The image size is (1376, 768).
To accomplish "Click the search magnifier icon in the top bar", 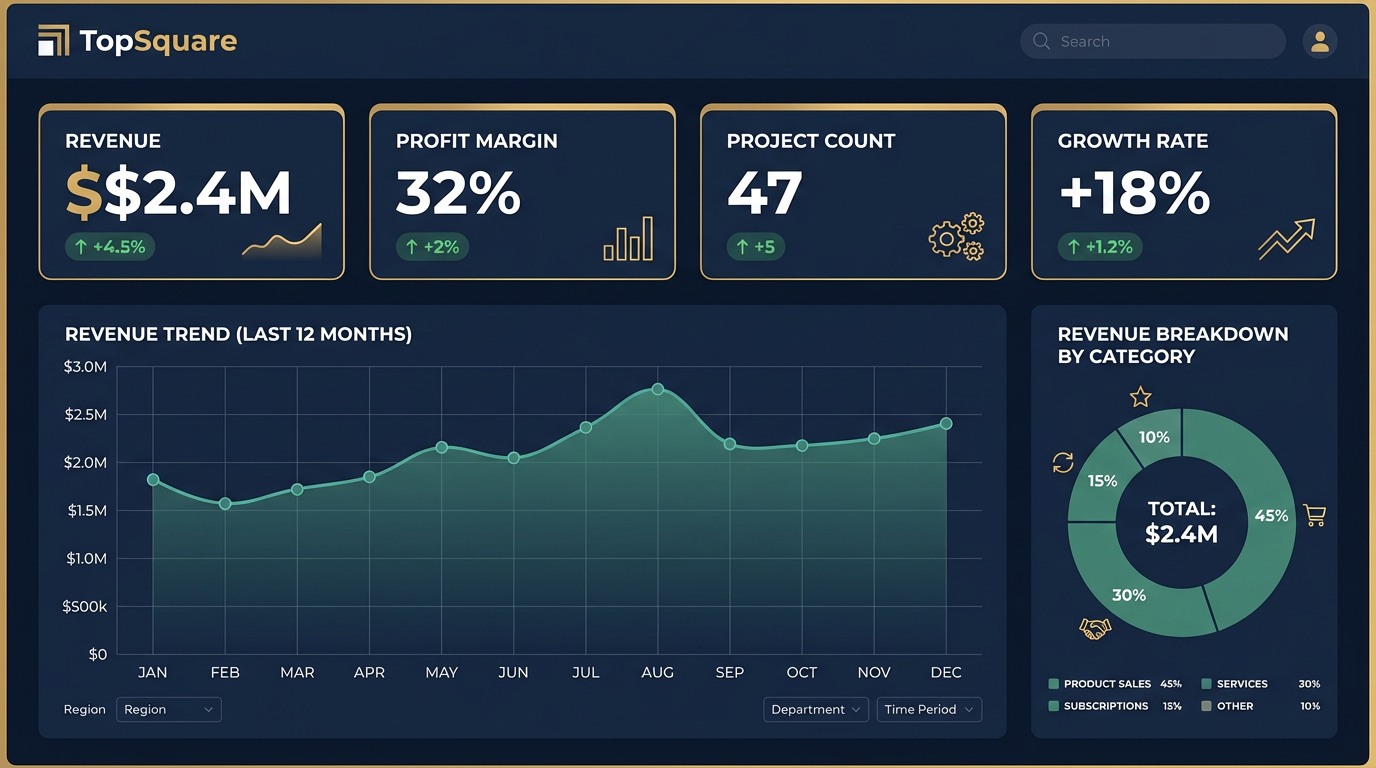I will pos(1040,41).
